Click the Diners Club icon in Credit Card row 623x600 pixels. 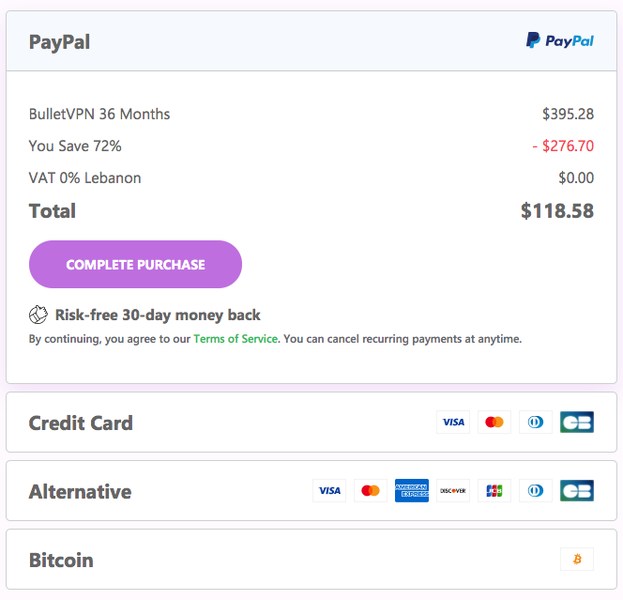pos(536,422)
